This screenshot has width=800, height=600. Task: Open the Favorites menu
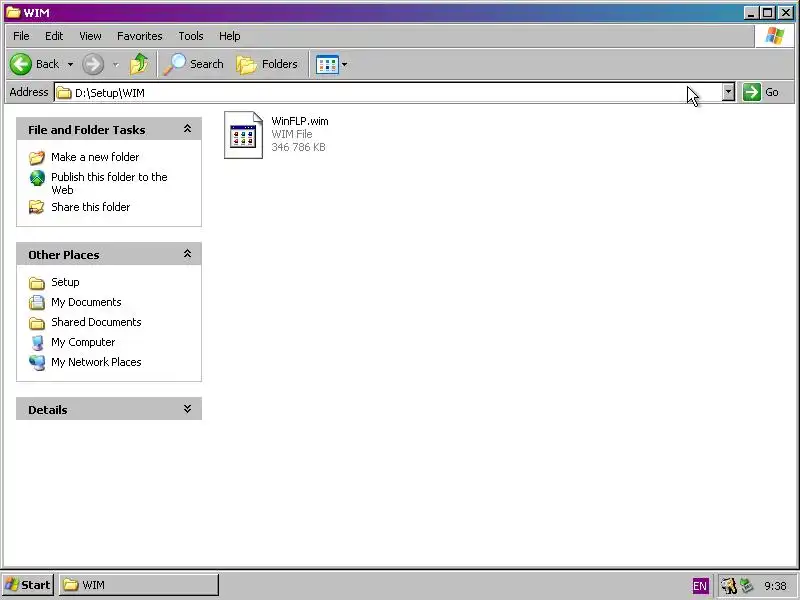[139, 36]
